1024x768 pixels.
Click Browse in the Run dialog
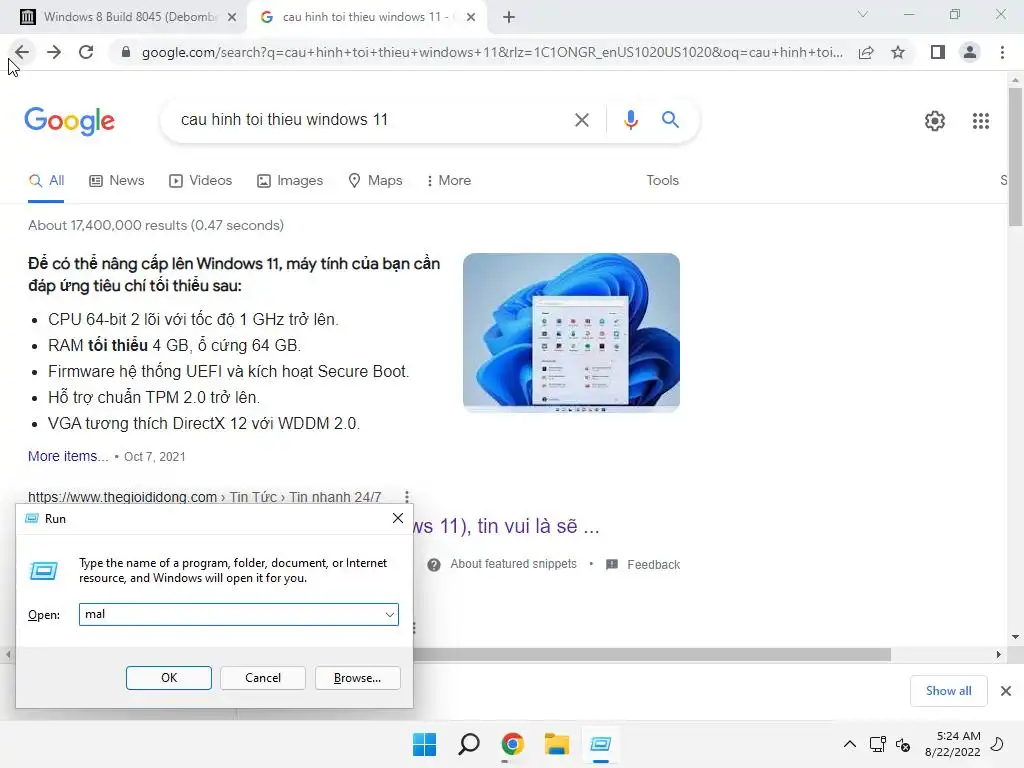coord(357,678)
